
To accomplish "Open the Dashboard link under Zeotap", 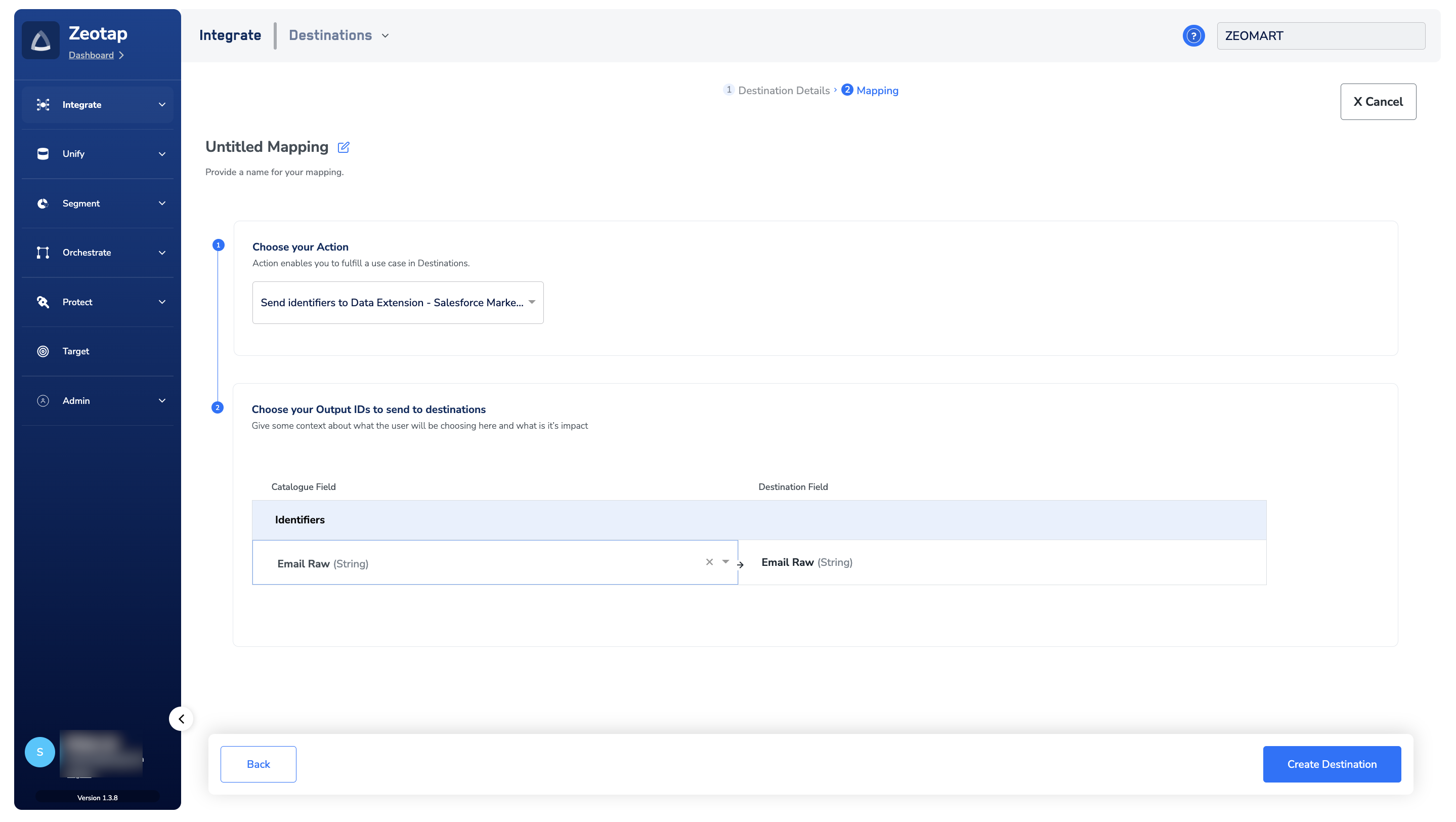I will pyautogui.click(x=91, y=55).
